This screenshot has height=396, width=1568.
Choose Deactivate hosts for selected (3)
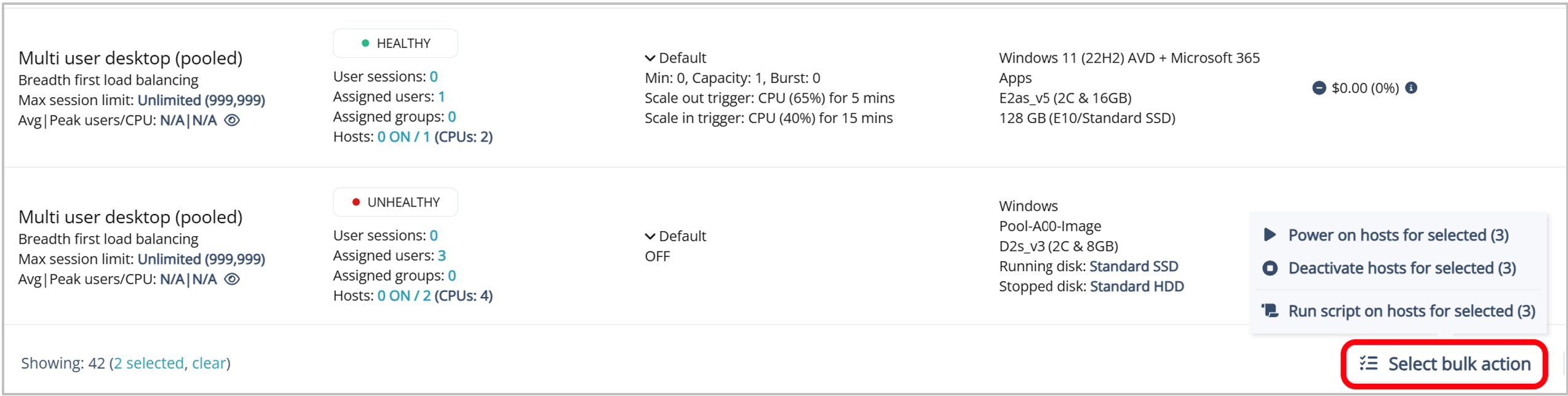pos(1401,268)
